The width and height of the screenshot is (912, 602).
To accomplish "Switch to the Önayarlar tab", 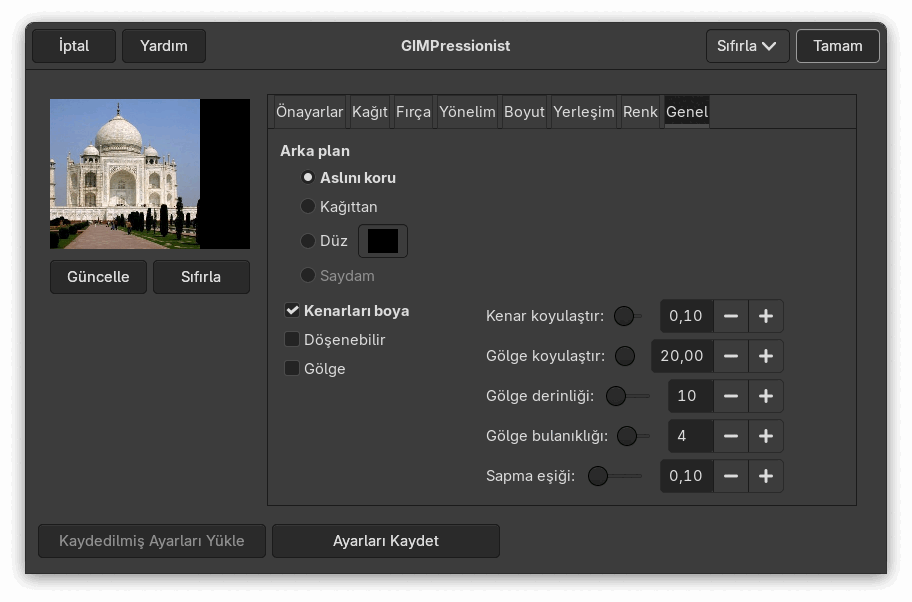I will (x=309, y=112).
